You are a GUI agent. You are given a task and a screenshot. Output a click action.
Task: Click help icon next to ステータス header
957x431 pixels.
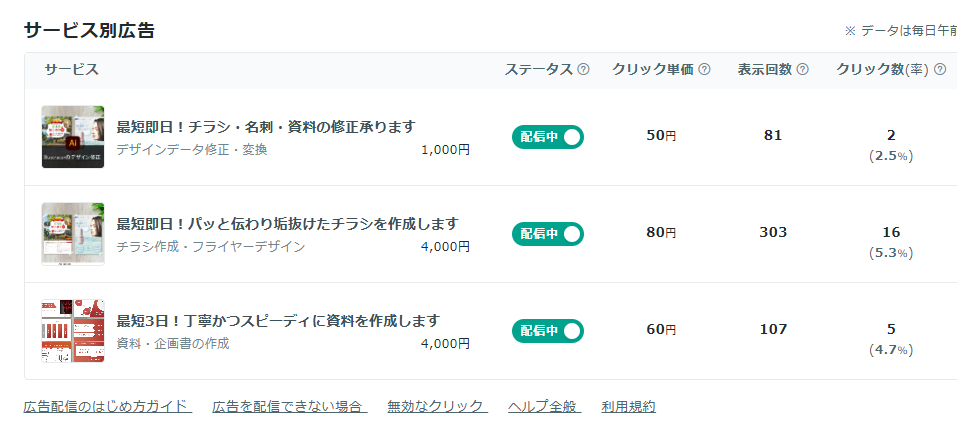click(x=583, y=70)
